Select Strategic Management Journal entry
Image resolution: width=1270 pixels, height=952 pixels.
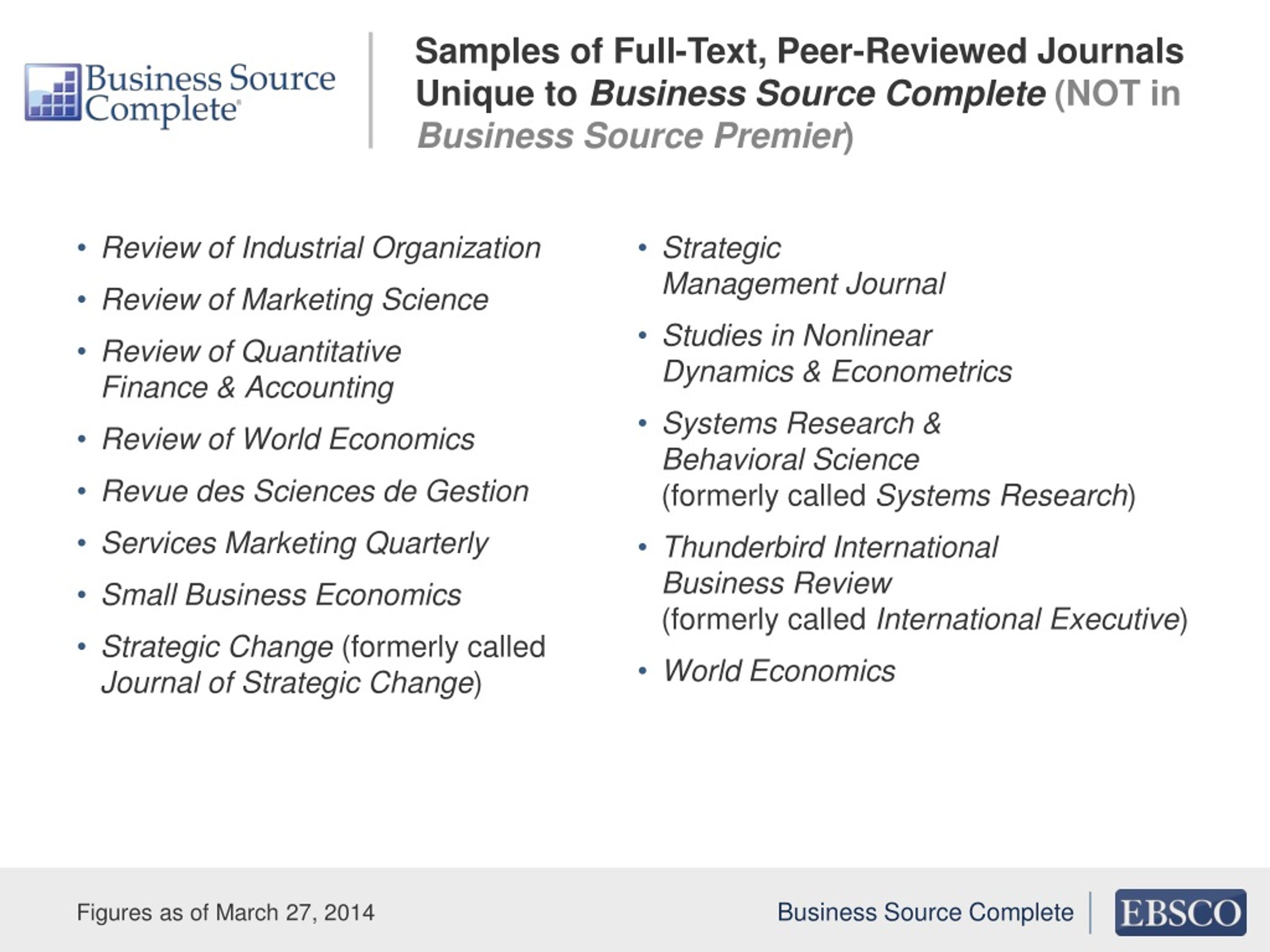point(803,266)
